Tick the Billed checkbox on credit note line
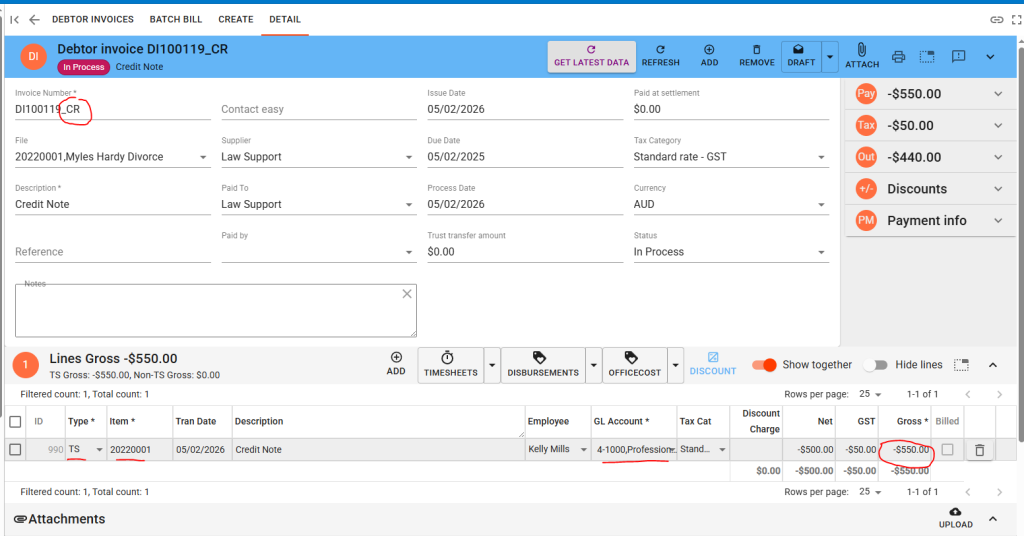 946,450
